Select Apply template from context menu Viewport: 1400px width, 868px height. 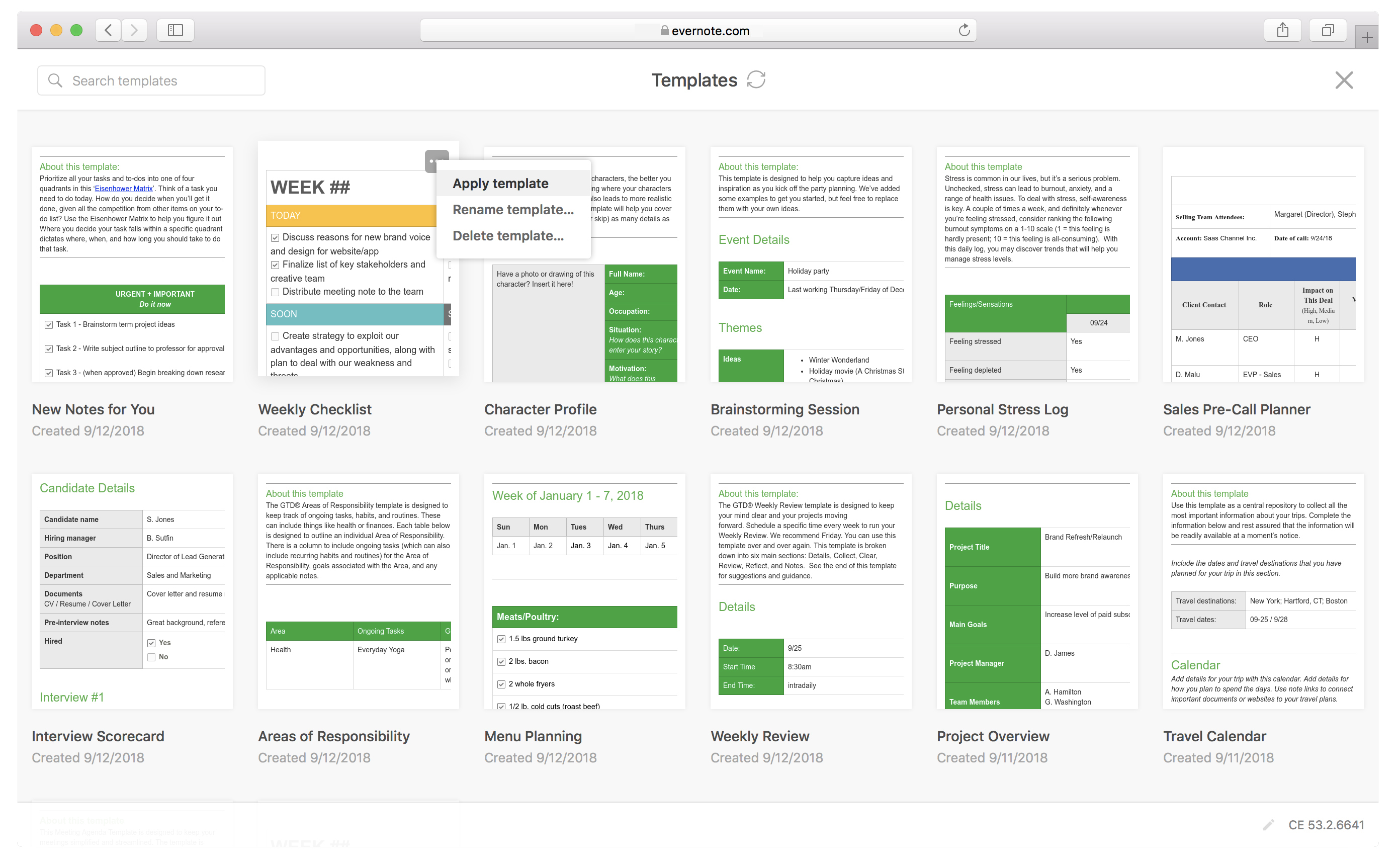coord(500,183)
